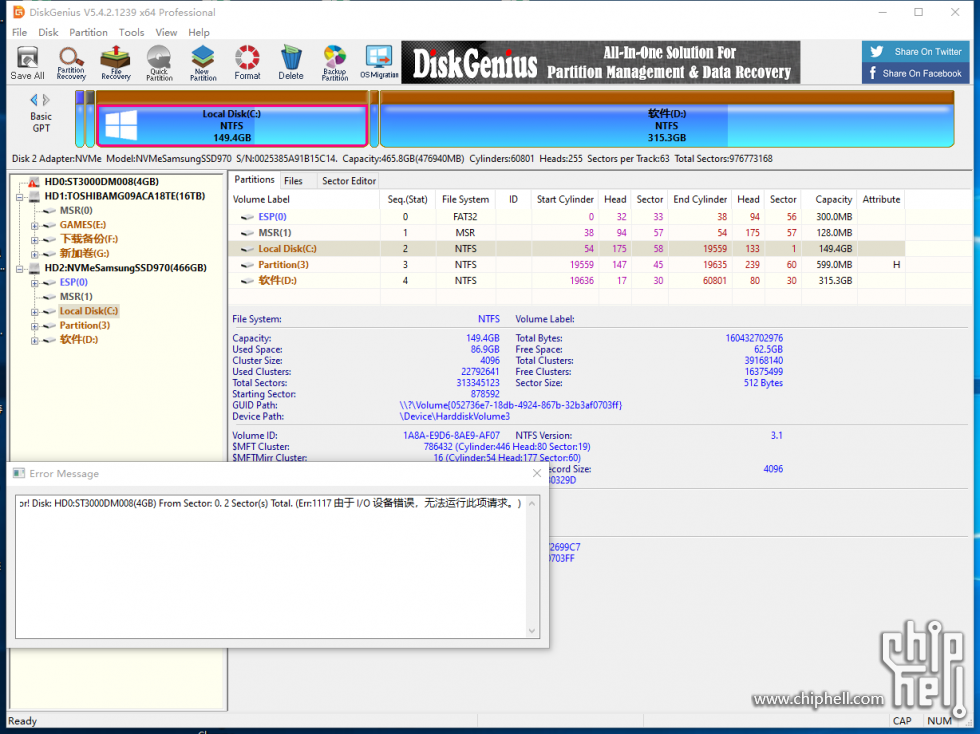Viewport: 980px width, 734px height.
Task: Click Share On Facebook button
Action: (x=916, y=73)
